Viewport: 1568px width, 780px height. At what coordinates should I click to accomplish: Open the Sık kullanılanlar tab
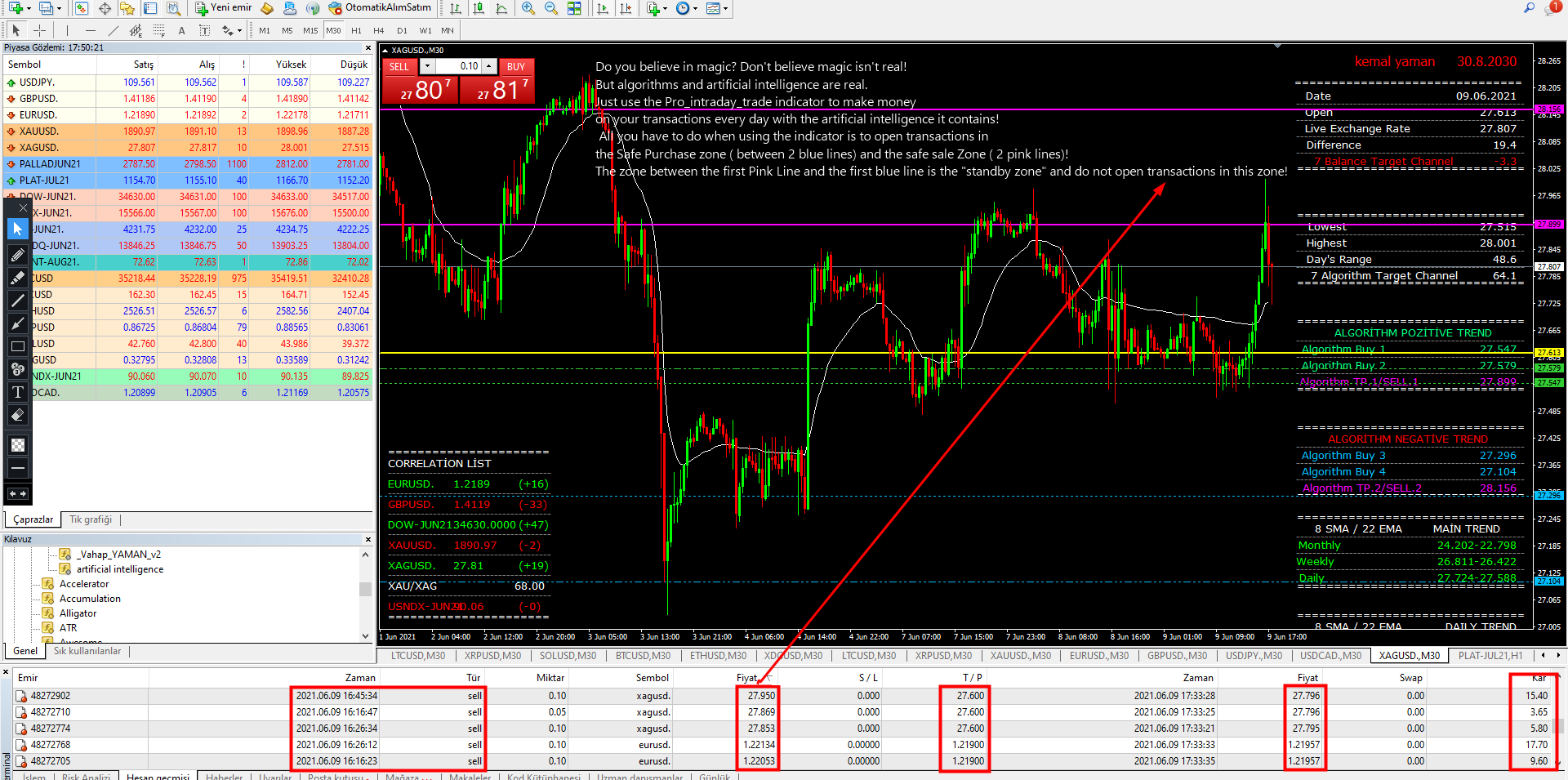point(87,651)
